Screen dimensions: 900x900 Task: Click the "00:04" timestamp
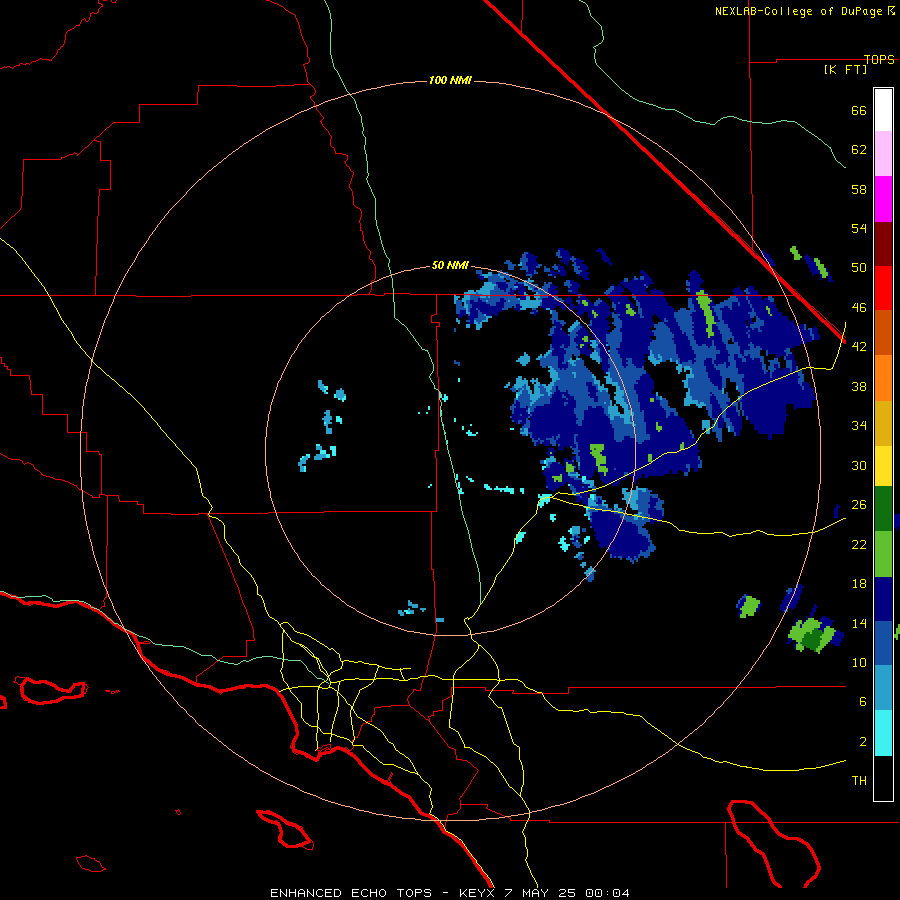pos(607,893)
